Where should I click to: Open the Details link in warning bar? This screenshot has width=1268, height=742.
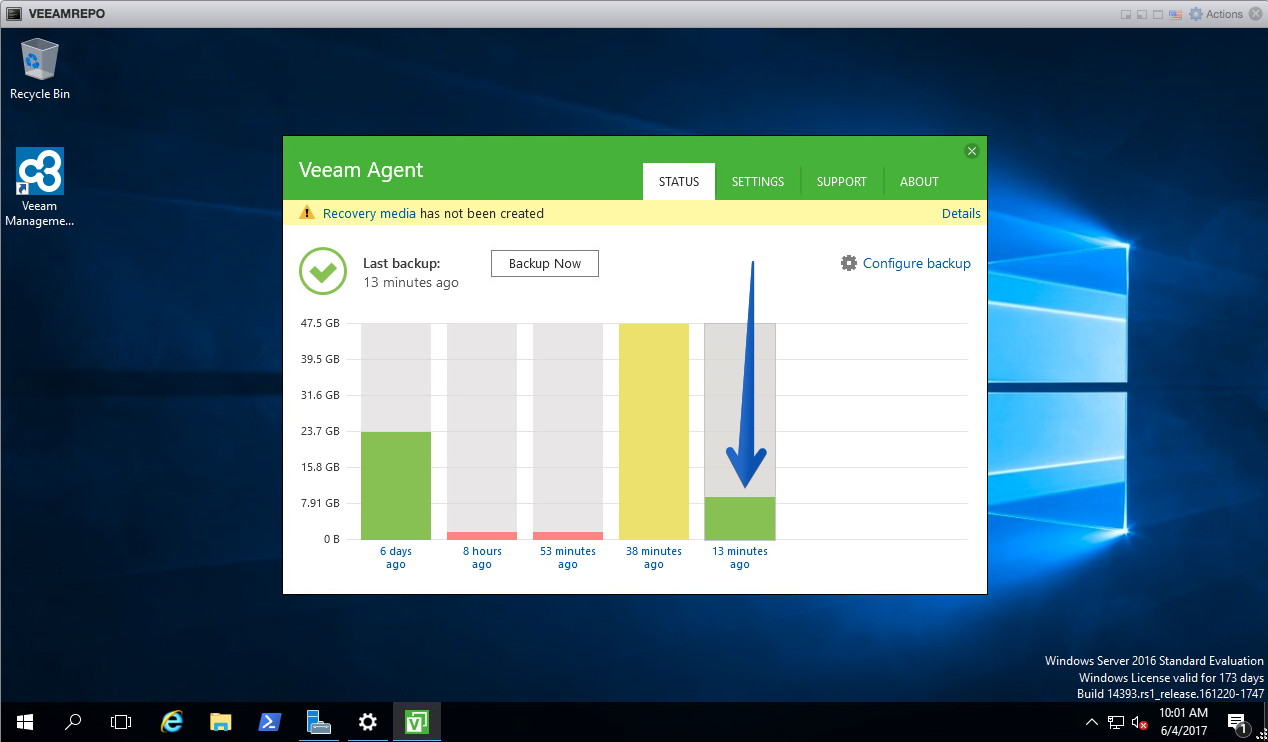click(961, 213)
